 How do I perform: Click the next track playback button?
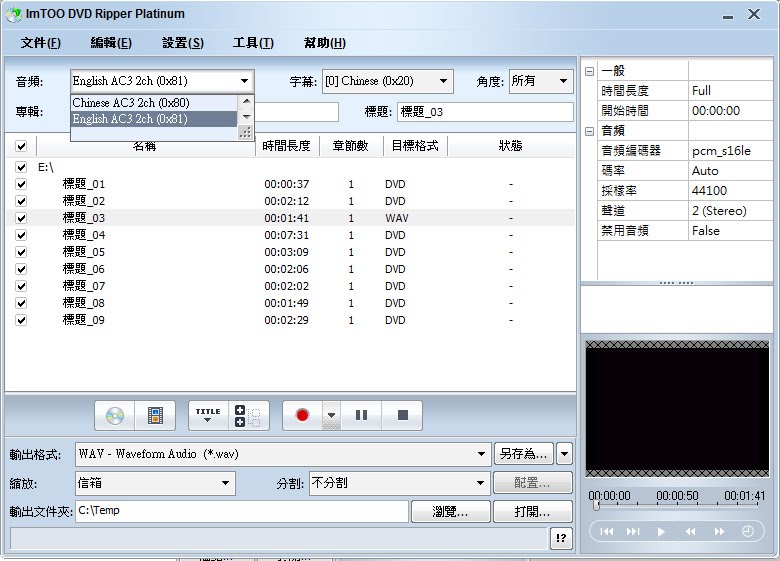(x=633, y=532)
